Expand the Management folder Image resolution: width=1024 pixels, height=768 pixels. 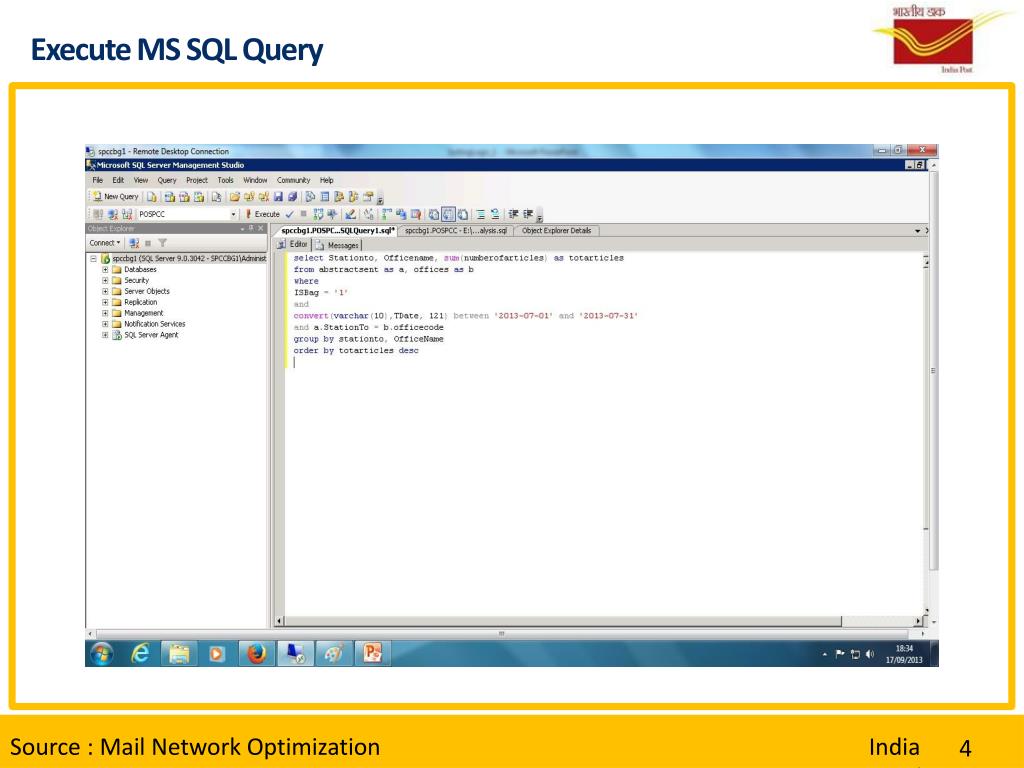[104, 313]
